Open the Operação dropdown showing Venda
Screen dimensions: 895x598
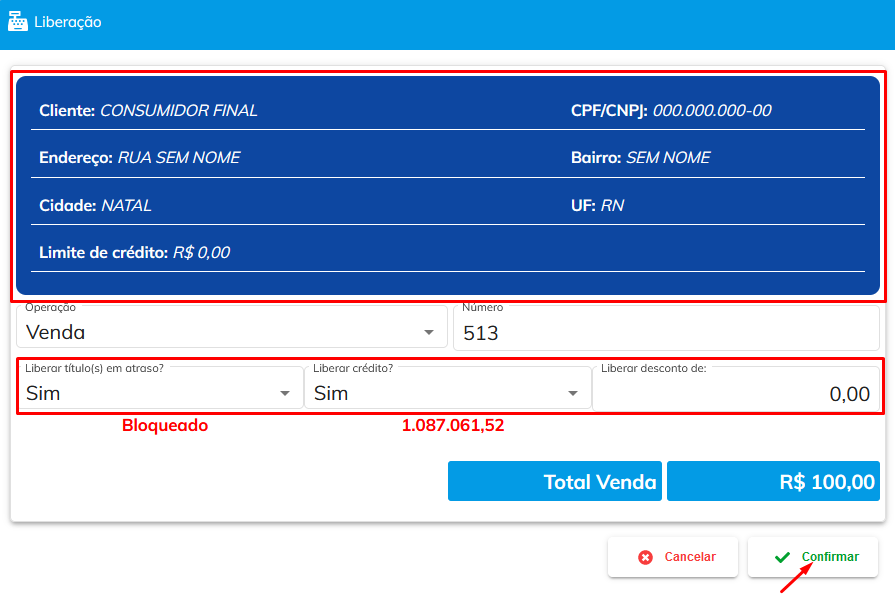232,327
